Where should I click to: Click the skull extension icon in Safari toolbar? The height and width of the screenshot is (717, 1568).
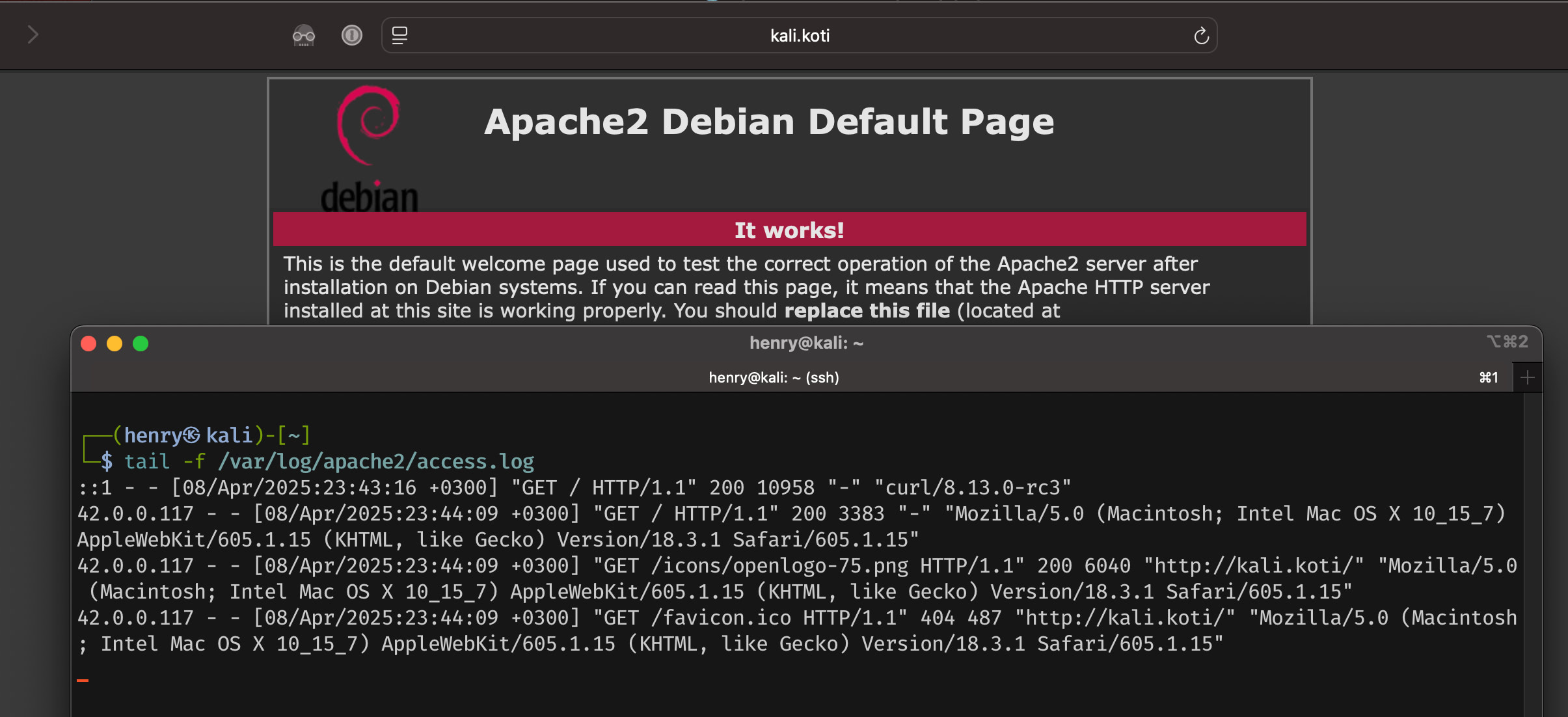click(304, 35)
